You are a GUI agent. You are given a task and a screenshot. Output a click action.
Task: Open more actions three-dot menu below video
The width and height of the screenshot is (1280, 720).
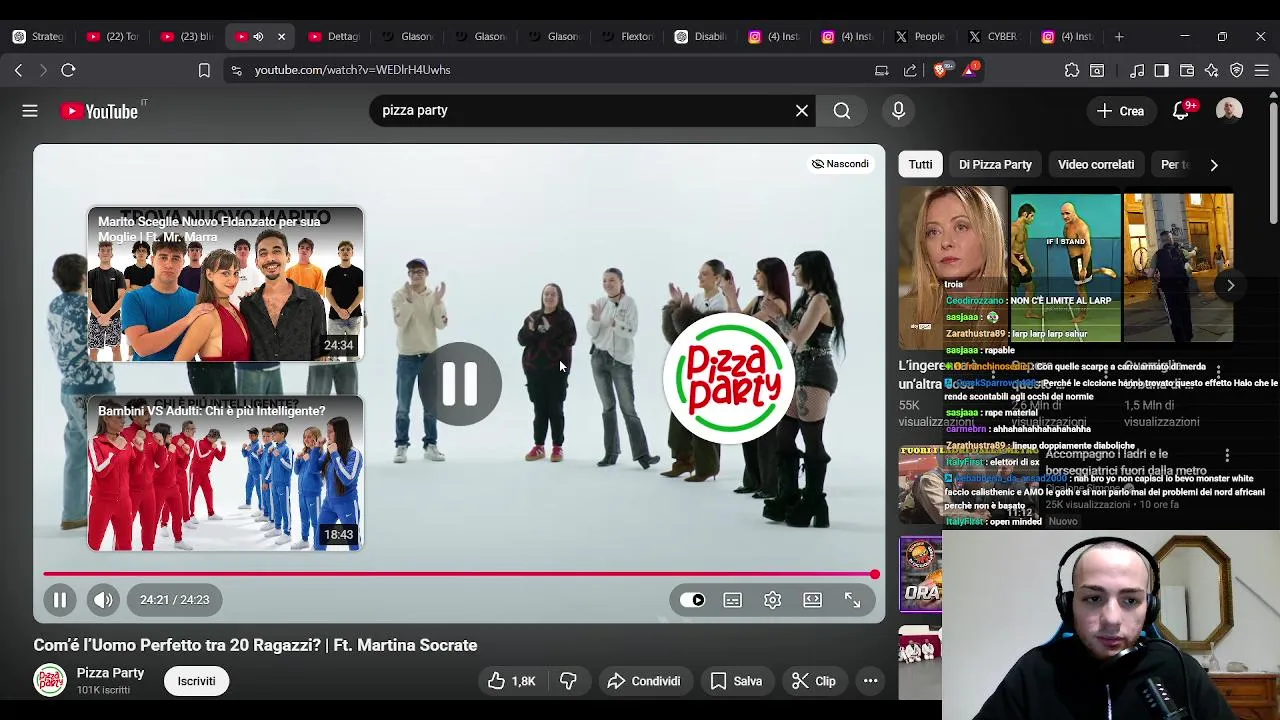click(871, 681)
